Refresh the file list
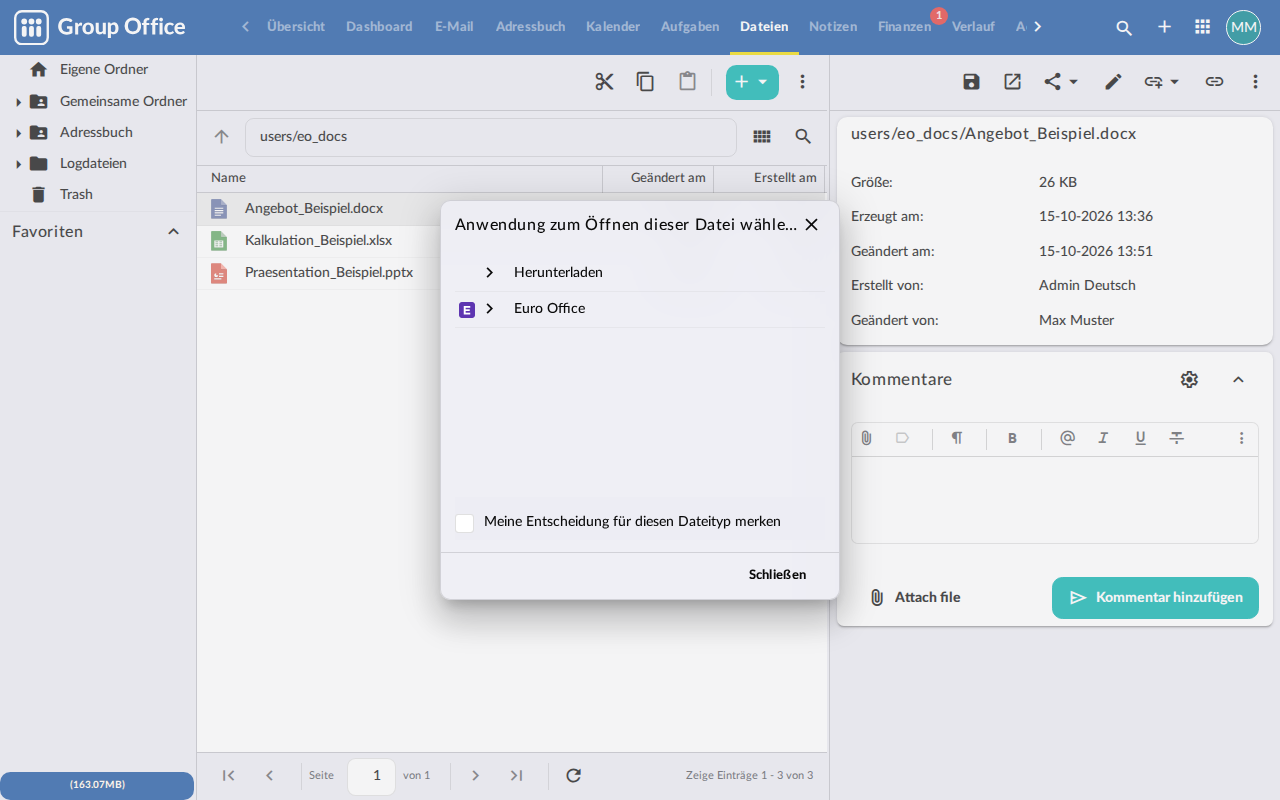The width and height of the screenshot is (1280, 800). (573, 775)
